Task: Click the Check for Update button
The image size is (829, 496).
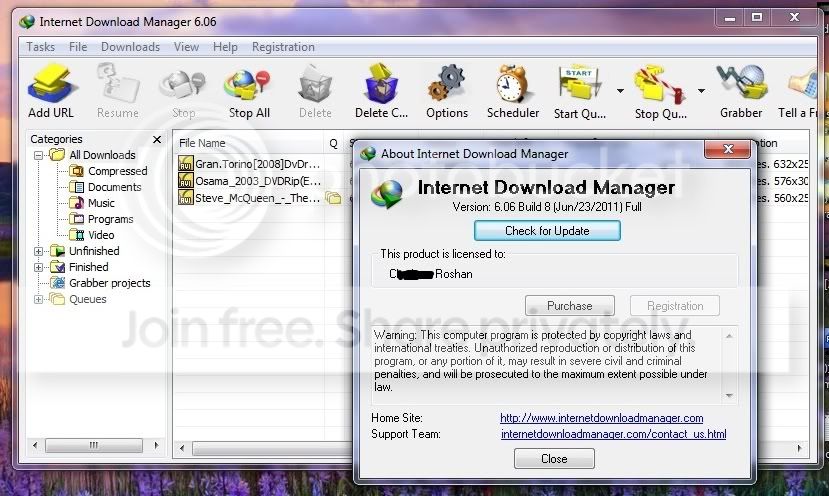Action: 547,231
